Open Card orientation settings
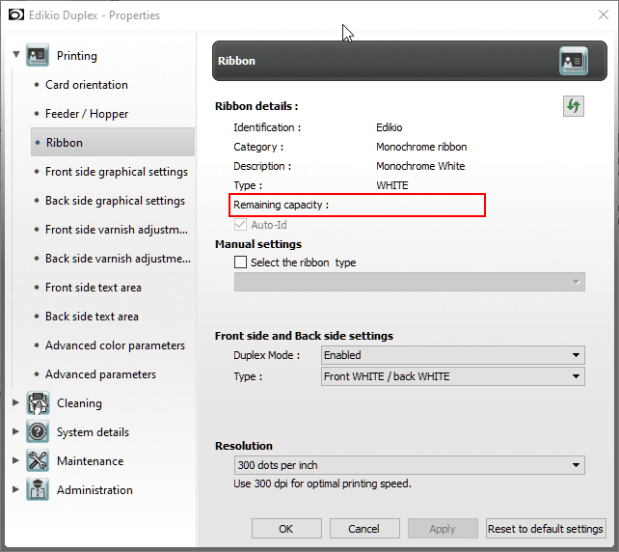Screen dimensions: 619x552 pos(86,84)
